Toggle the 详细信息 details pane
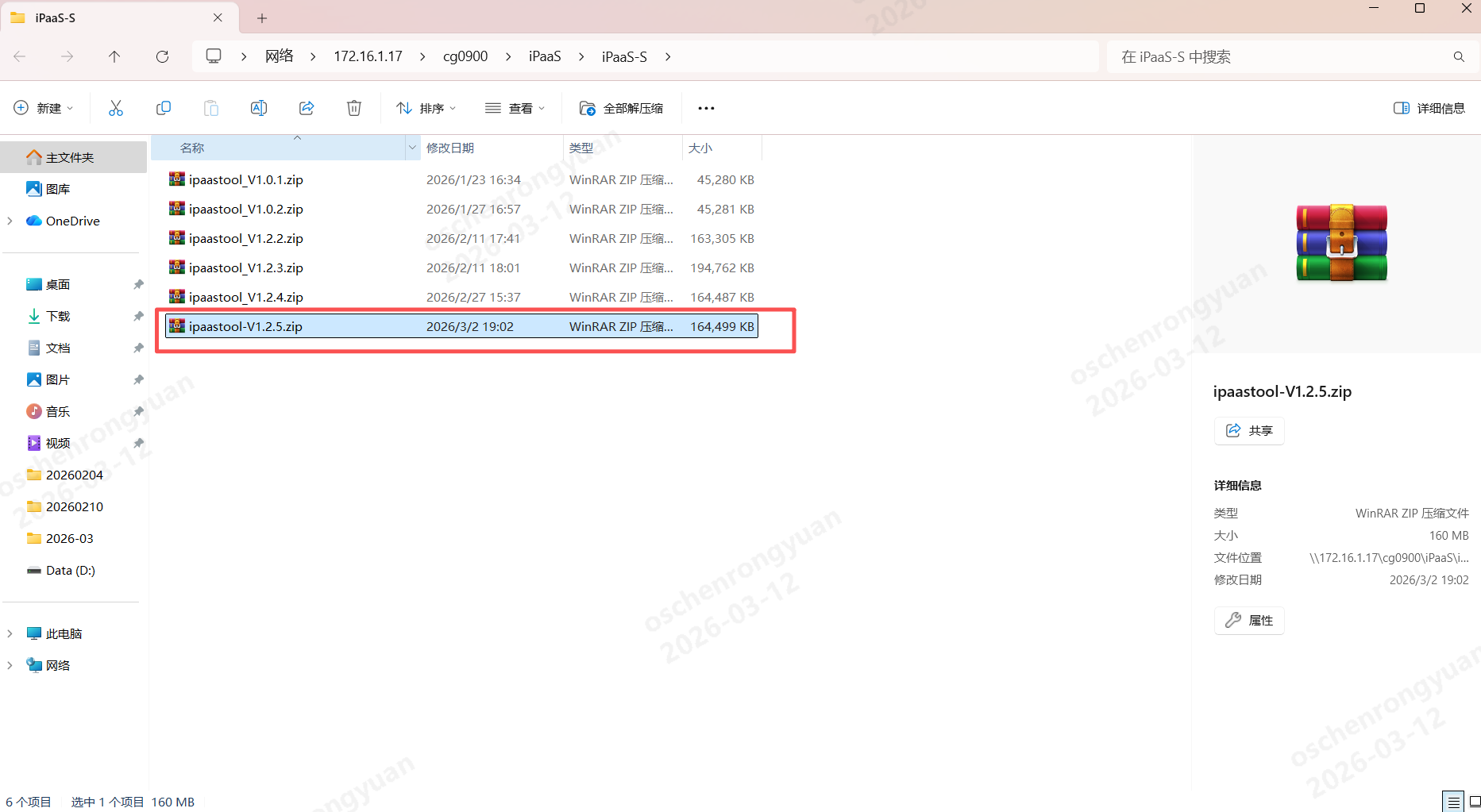 (x=1429, y=108)
